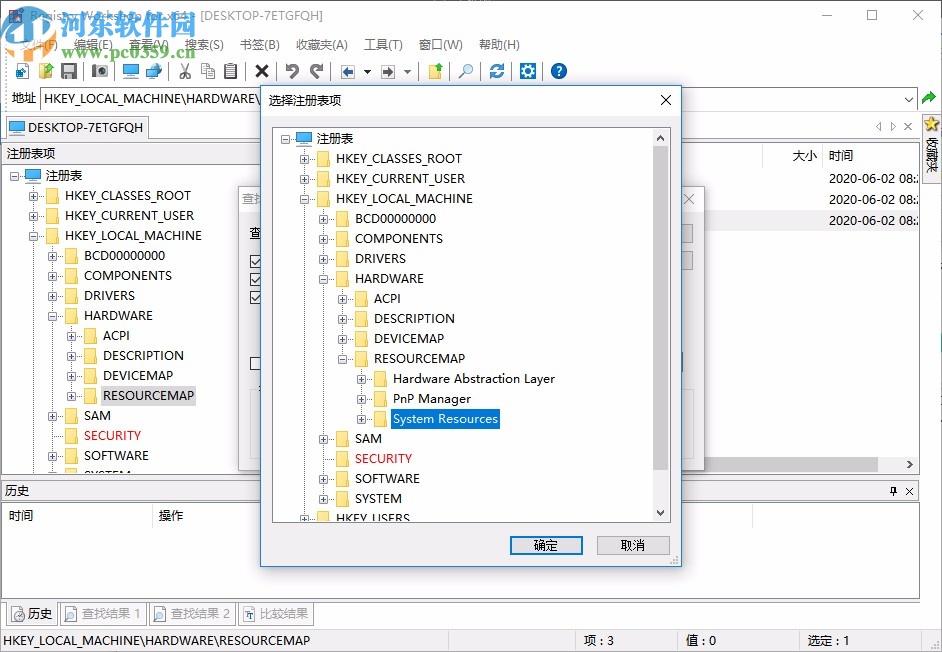942x652 pixels.
Task: Collapse RESOURCEMAP in the dialog tree
Action: [x=342, y=359]
